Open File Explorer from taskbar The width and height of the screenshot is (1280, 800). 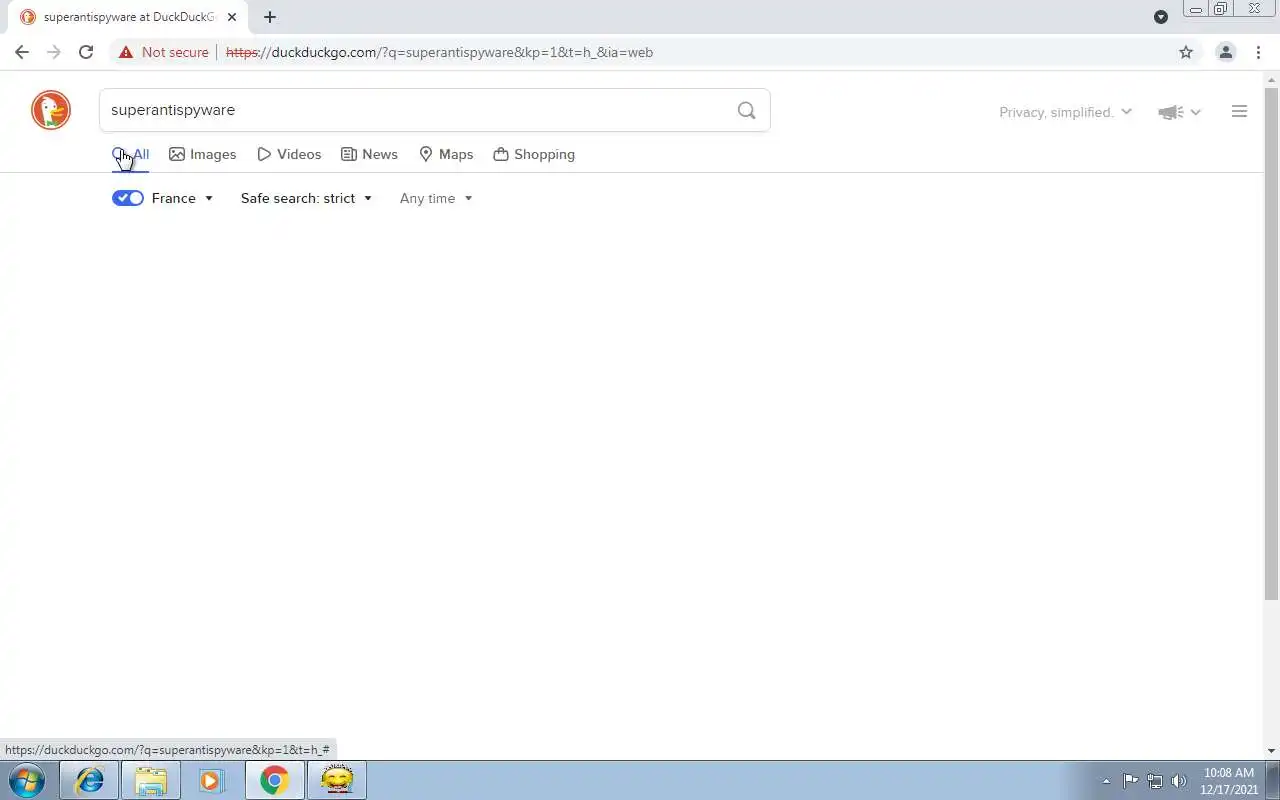point(151,780)
